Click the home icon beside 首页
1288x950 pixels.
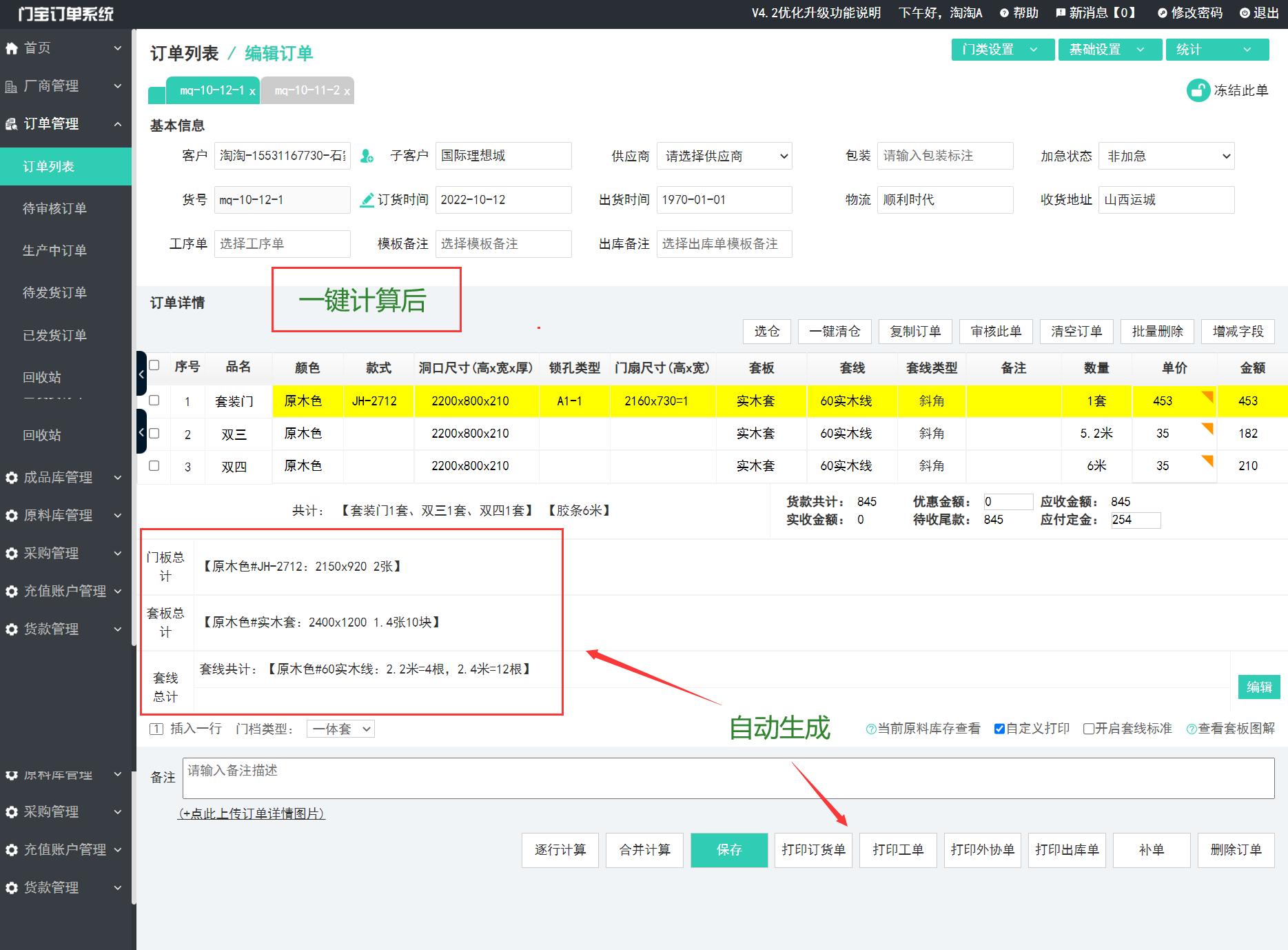11,48
